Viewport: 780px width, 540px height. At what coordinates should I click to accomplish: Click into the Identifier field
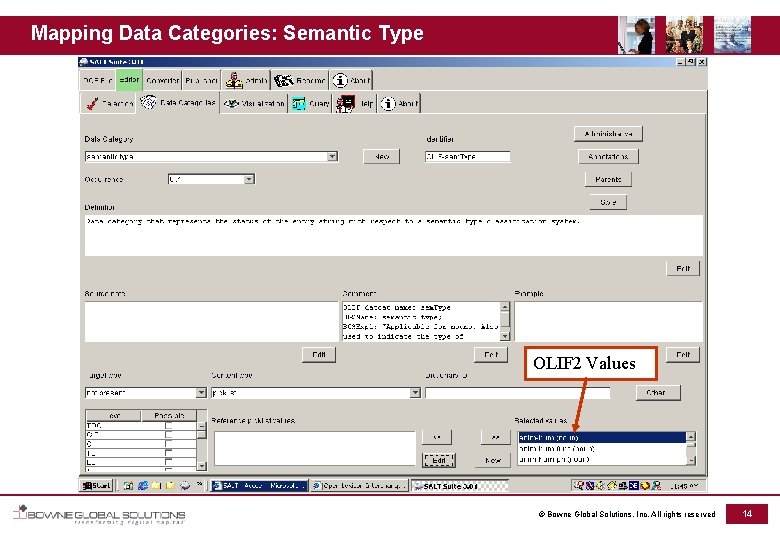pos(468,157)
